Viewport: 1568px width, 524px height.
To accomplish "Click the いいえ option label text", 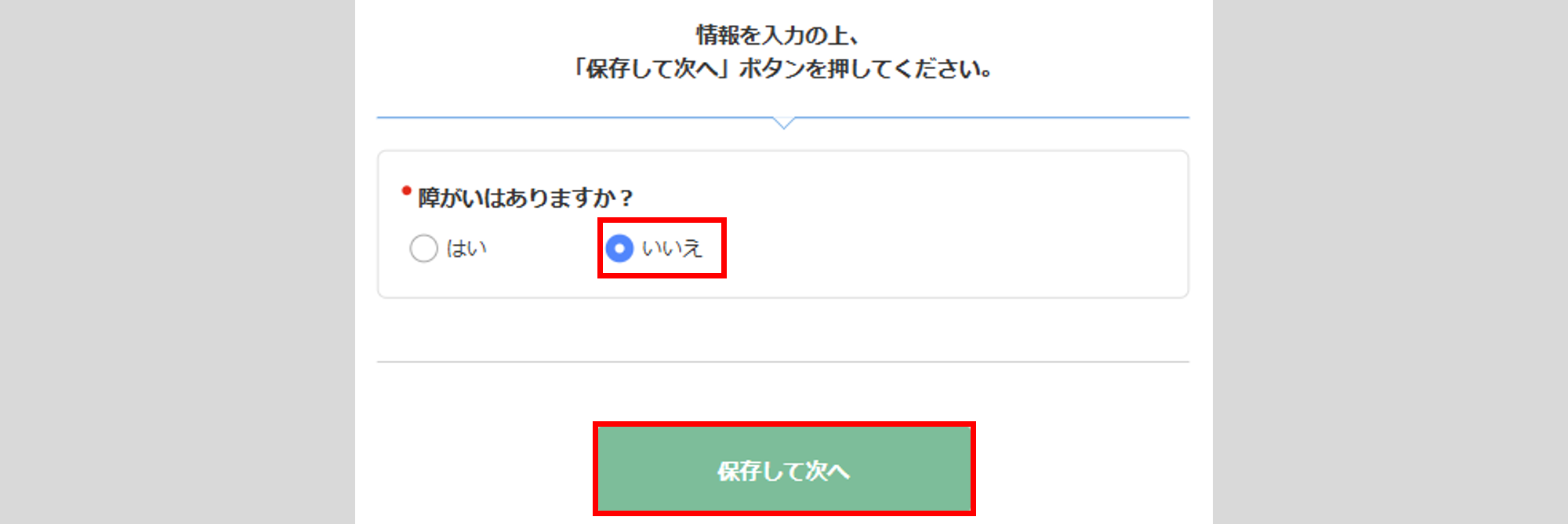I will (672, 249).
